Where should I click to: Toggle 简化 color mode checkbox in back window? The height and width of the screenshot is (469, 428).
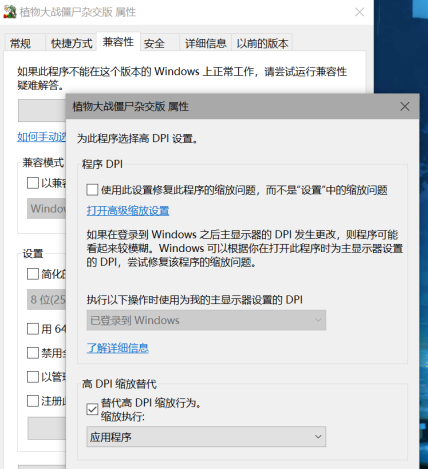pos(33,274)
